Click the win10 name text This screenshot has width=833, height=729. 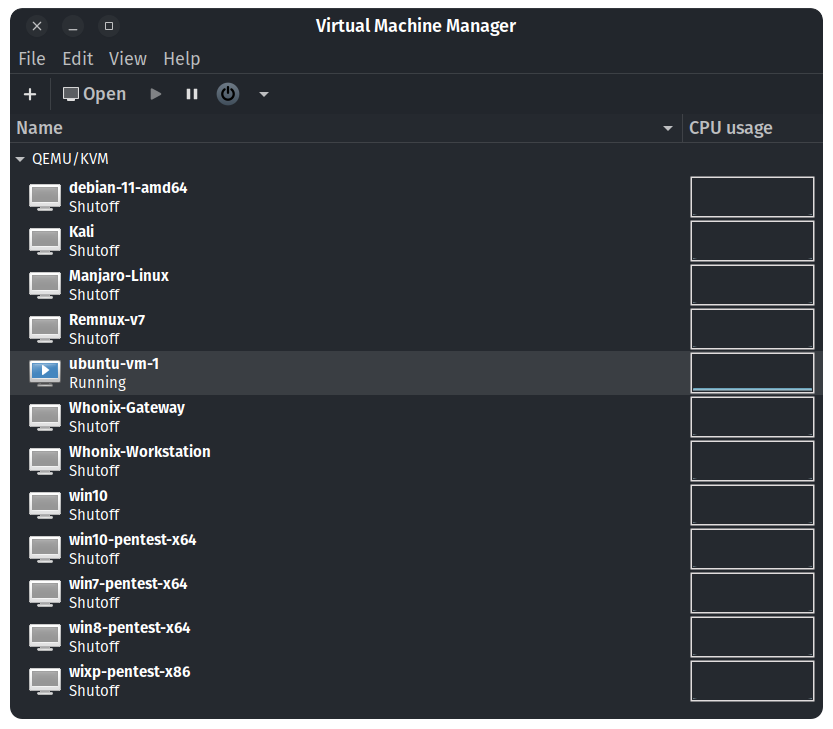coord(88,496)
